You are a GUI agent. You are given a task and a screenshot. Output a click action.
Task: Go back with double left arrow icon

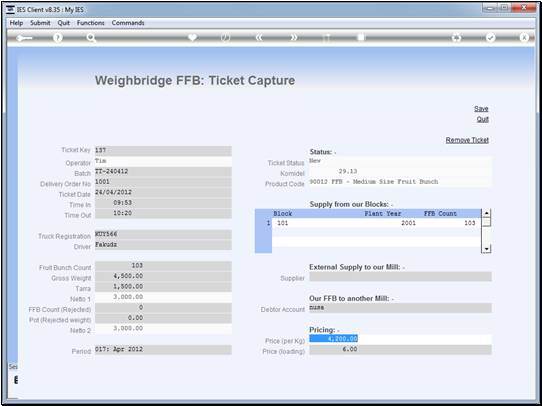(x=259, y=38)
